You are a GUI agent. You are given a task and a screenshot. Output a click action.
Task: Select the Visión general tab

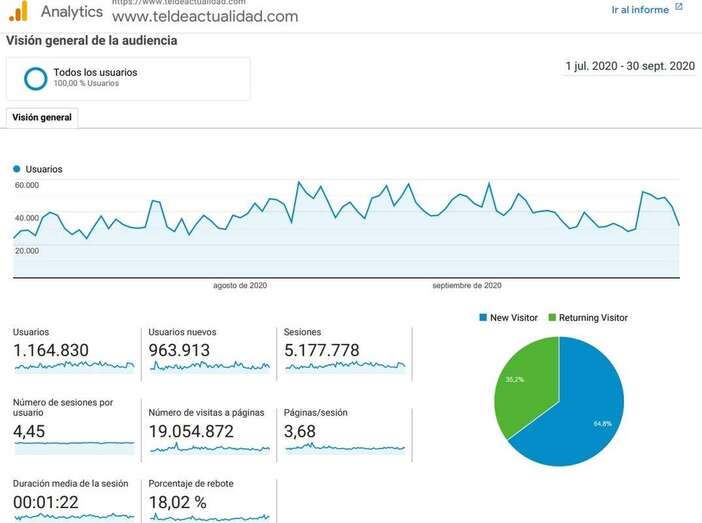[41, 117]
